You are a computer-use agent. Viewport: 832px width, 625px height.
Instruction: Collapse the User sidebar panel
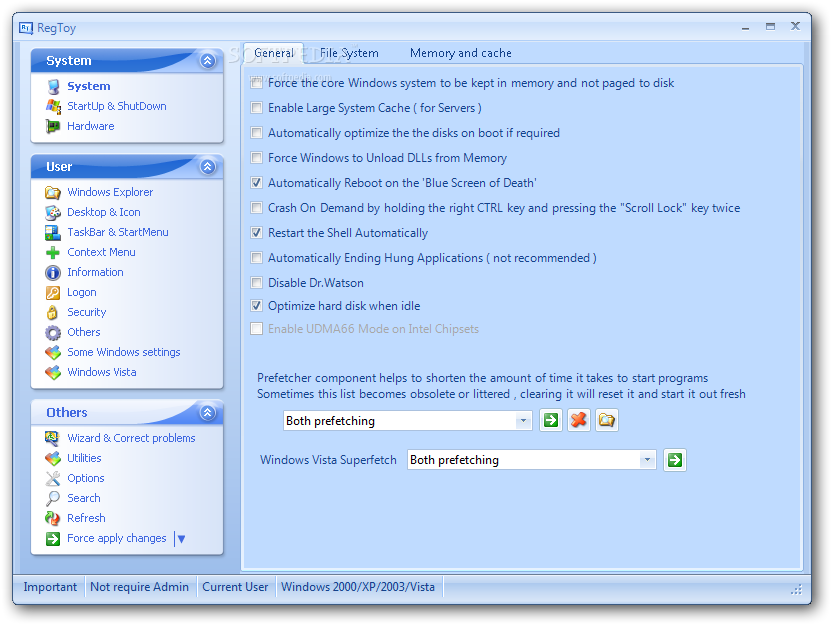(x=207, y=167)
